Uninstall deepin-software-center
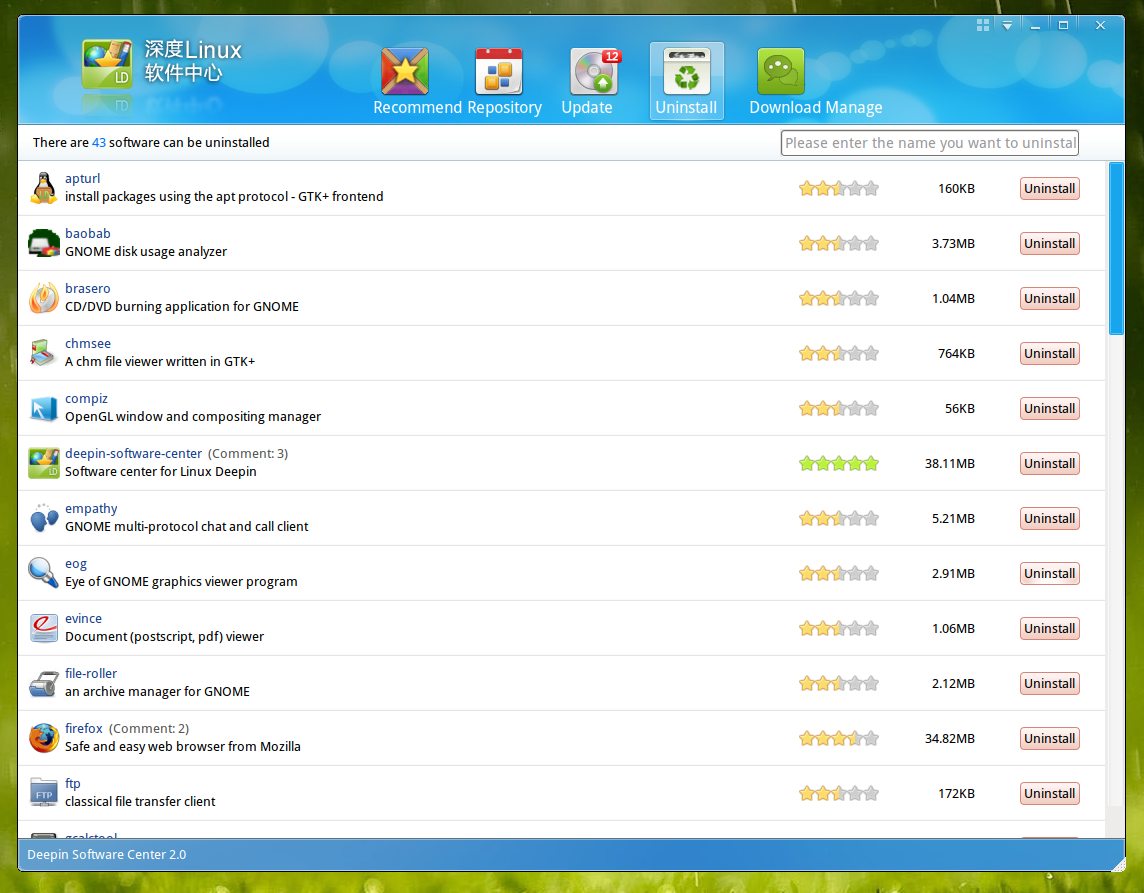The height and width of the screenshot is (893, 1144). (x=1049, y=463)
